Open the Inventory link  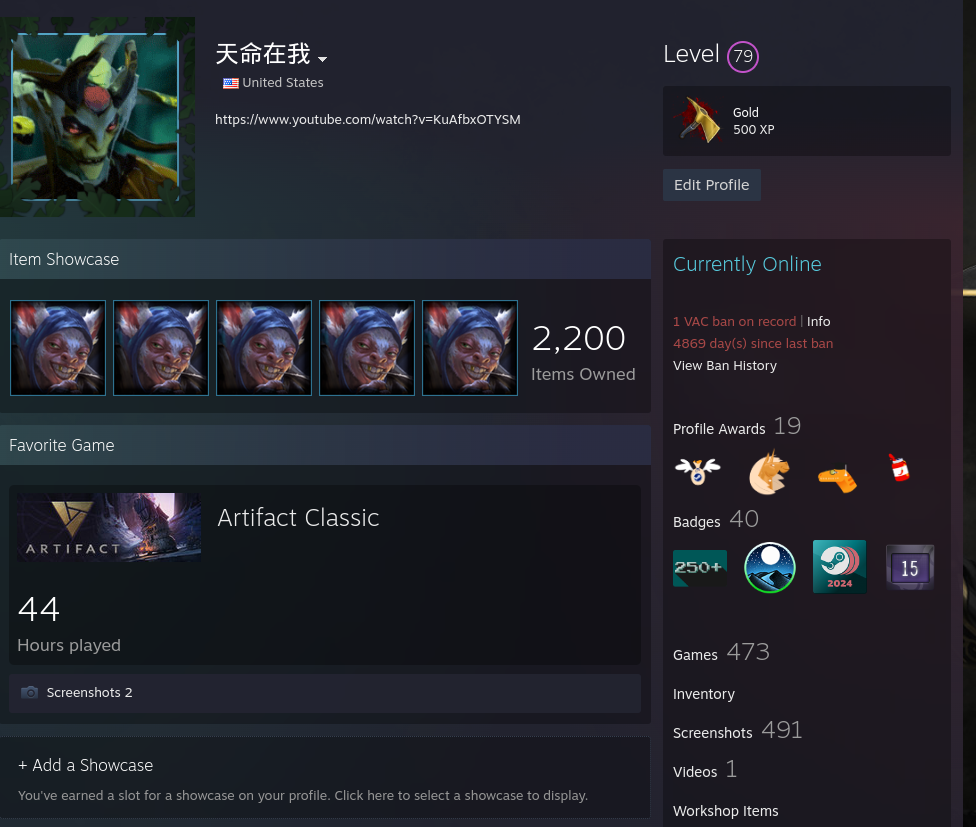click(703, 694)
